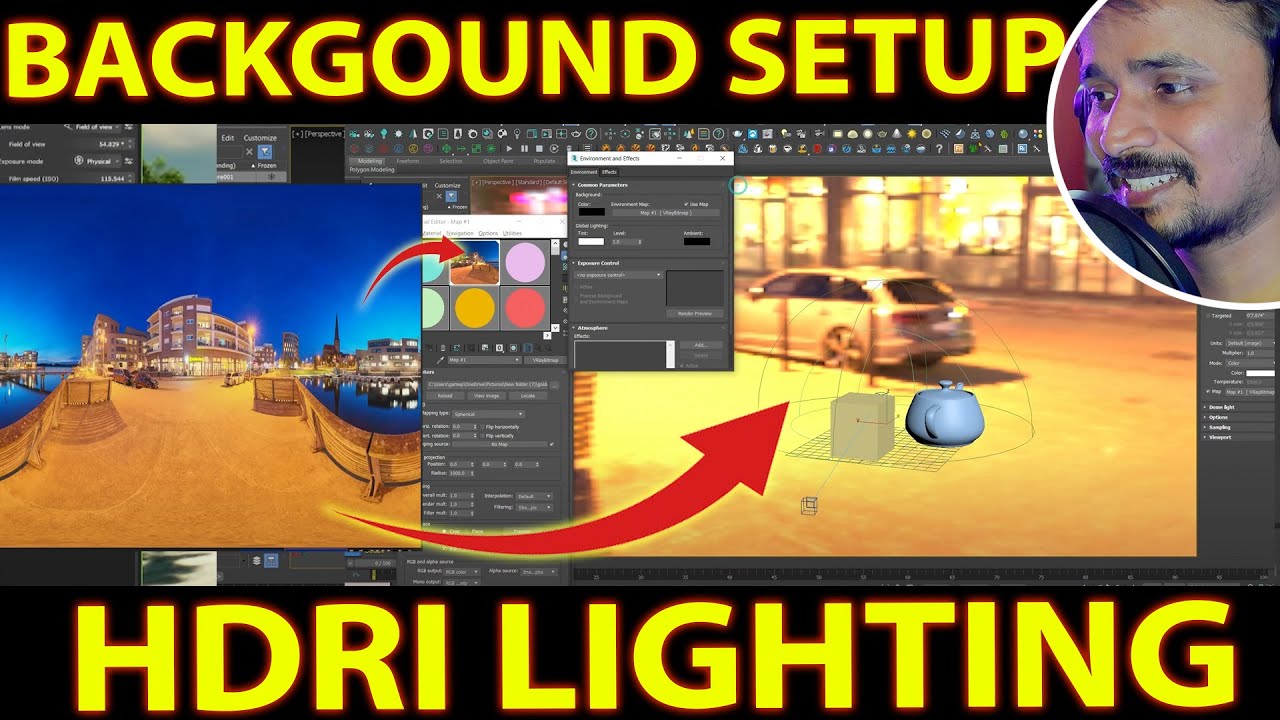The image size is (1280, 720).
Task: Open Mapping type dropdown showing Spherical
Action: click(488, 414)
